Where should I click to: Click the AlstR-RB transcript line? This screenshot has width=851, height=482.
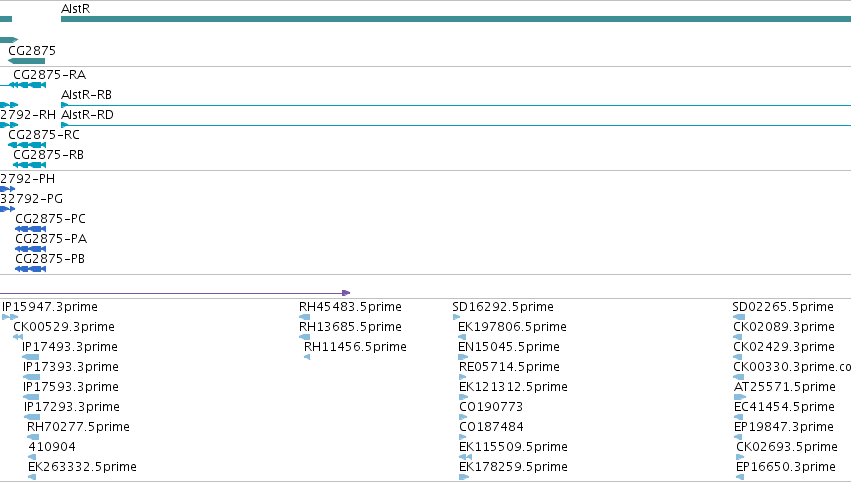coord(456,105)
